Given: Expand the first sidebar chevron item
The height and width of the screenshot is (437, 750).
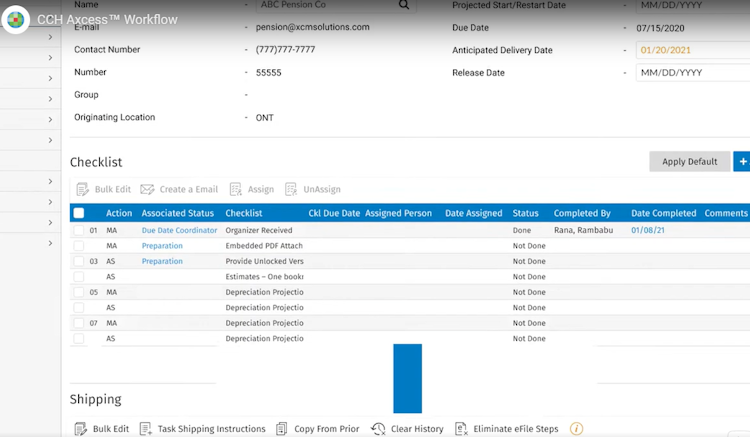Looking at the screenshot, I should 50,37.
